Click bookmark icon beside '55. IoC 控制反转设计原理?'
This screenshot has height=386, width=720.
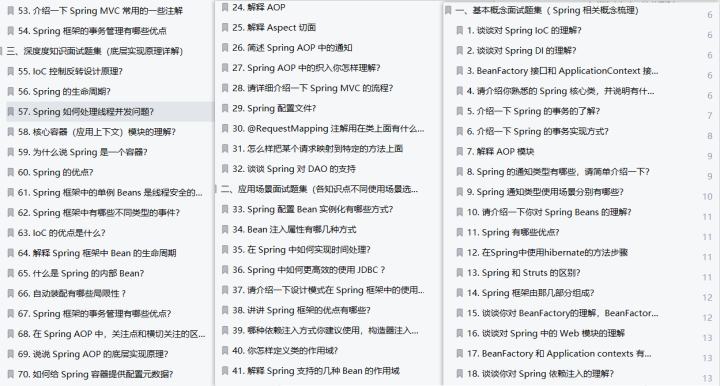coord(11,71)
